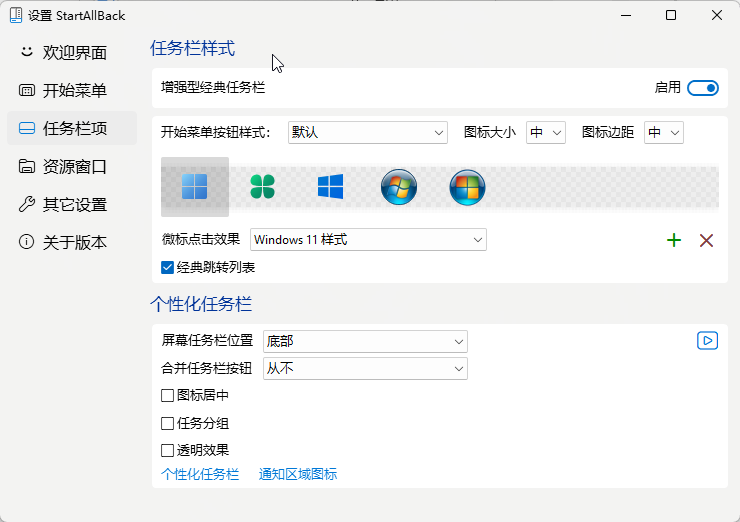Minimize the StartAllBack settings window

tap(626, 15)
